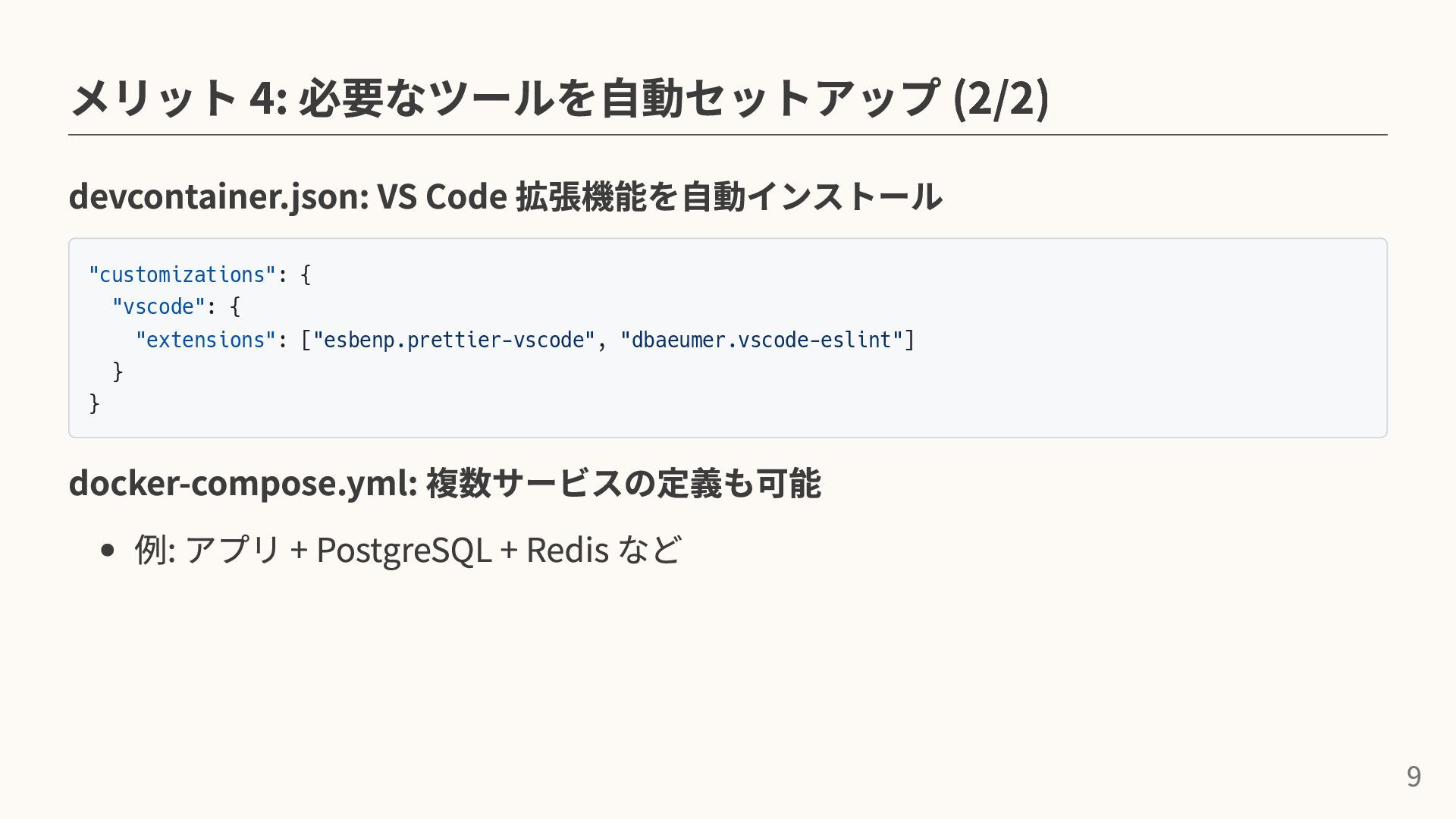Image resolution: width=1456 pixels, height=819 pixels.
Task: Click the VS Code text in the subheading
Action: [441, 196]
